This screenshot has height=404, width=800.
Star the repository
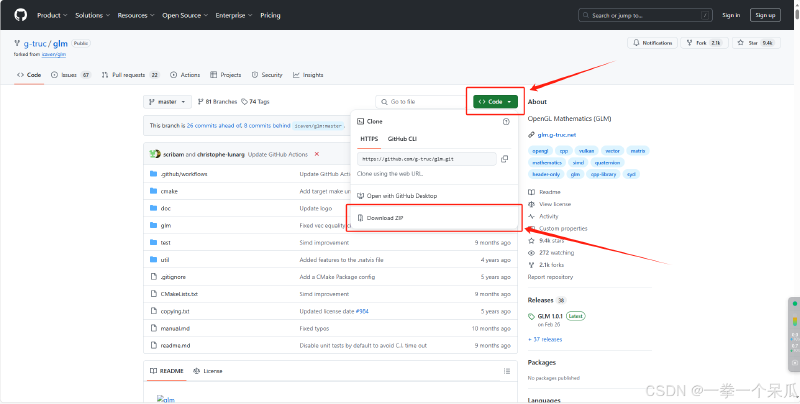point(756,43)
